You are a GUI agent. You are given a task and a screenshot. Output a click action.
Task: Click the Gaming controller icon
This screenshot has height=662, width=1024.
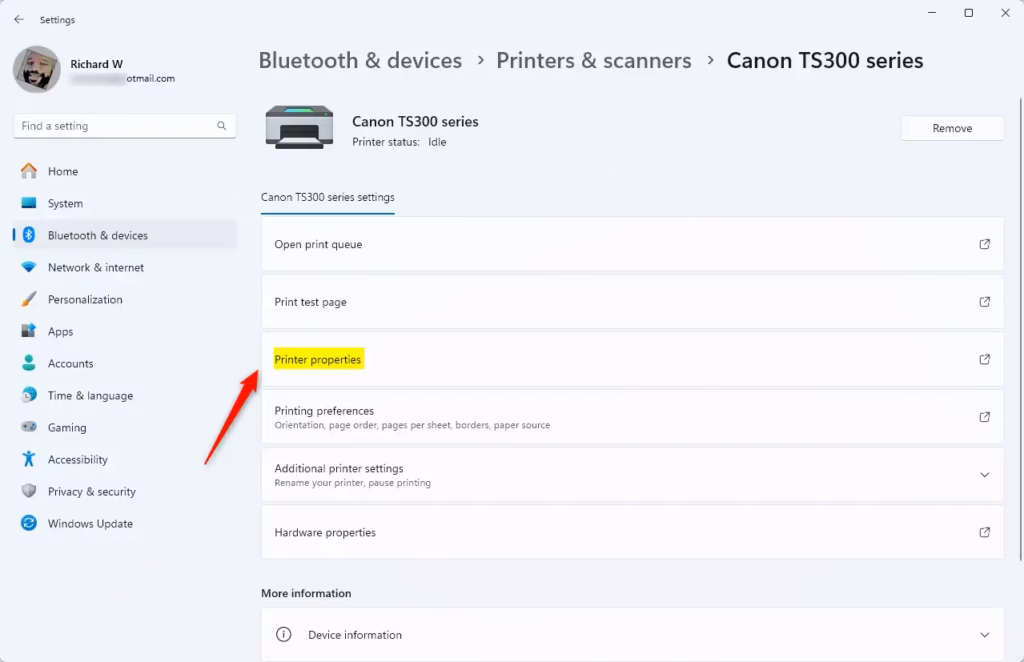pos(29,426)
